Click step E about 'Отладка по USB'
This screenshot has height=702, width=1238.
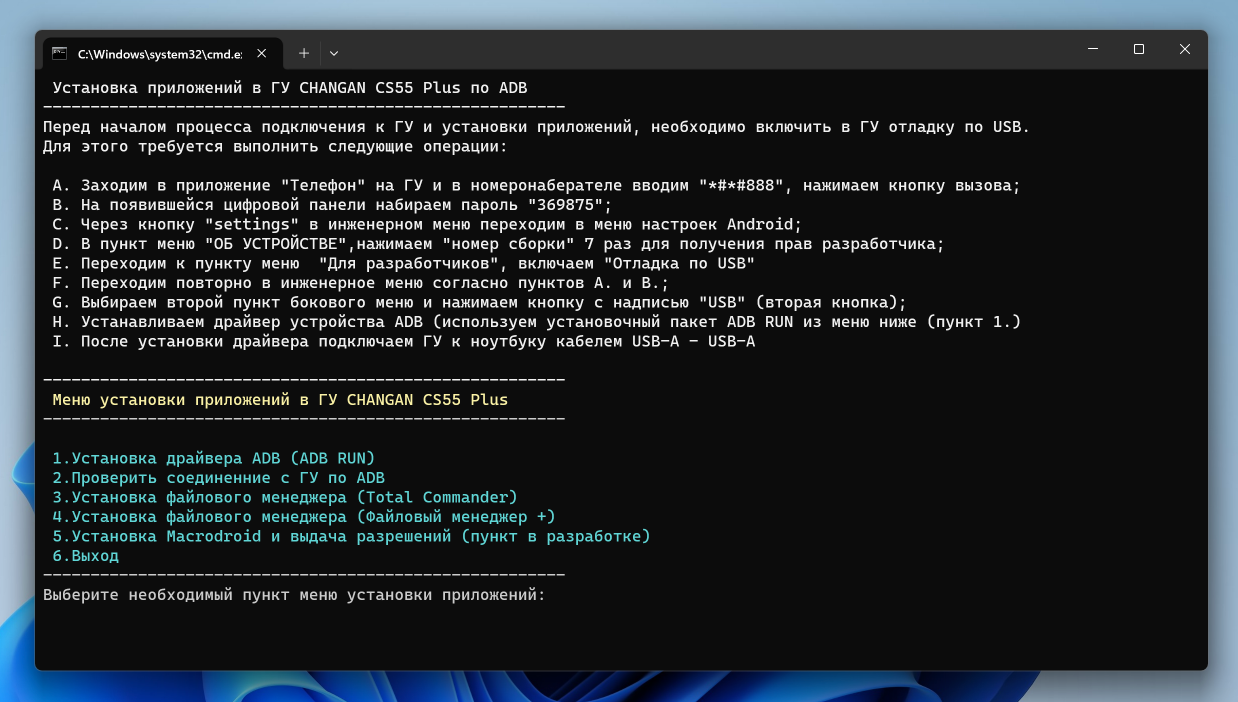click(403, 264)
